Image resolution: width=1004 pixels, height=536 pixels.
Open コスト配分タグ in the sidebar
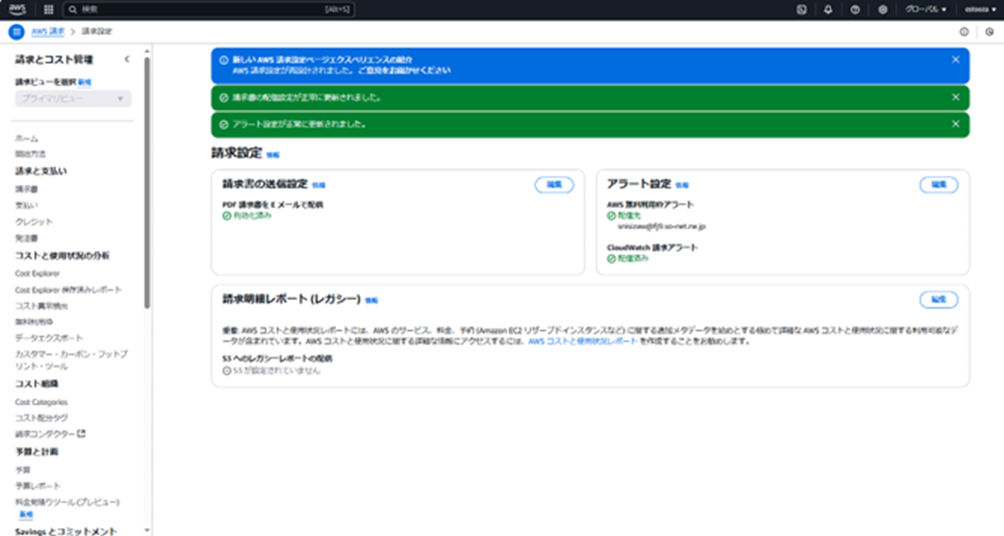42,418
